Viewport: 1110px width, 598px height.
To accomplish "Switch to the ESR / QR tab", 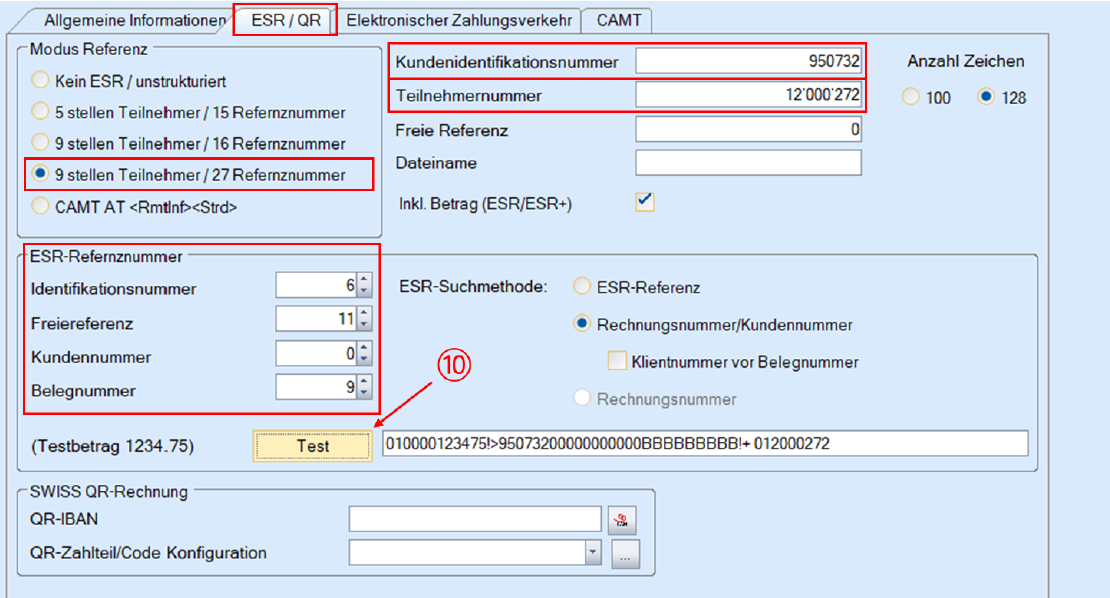I will (285, 20).
